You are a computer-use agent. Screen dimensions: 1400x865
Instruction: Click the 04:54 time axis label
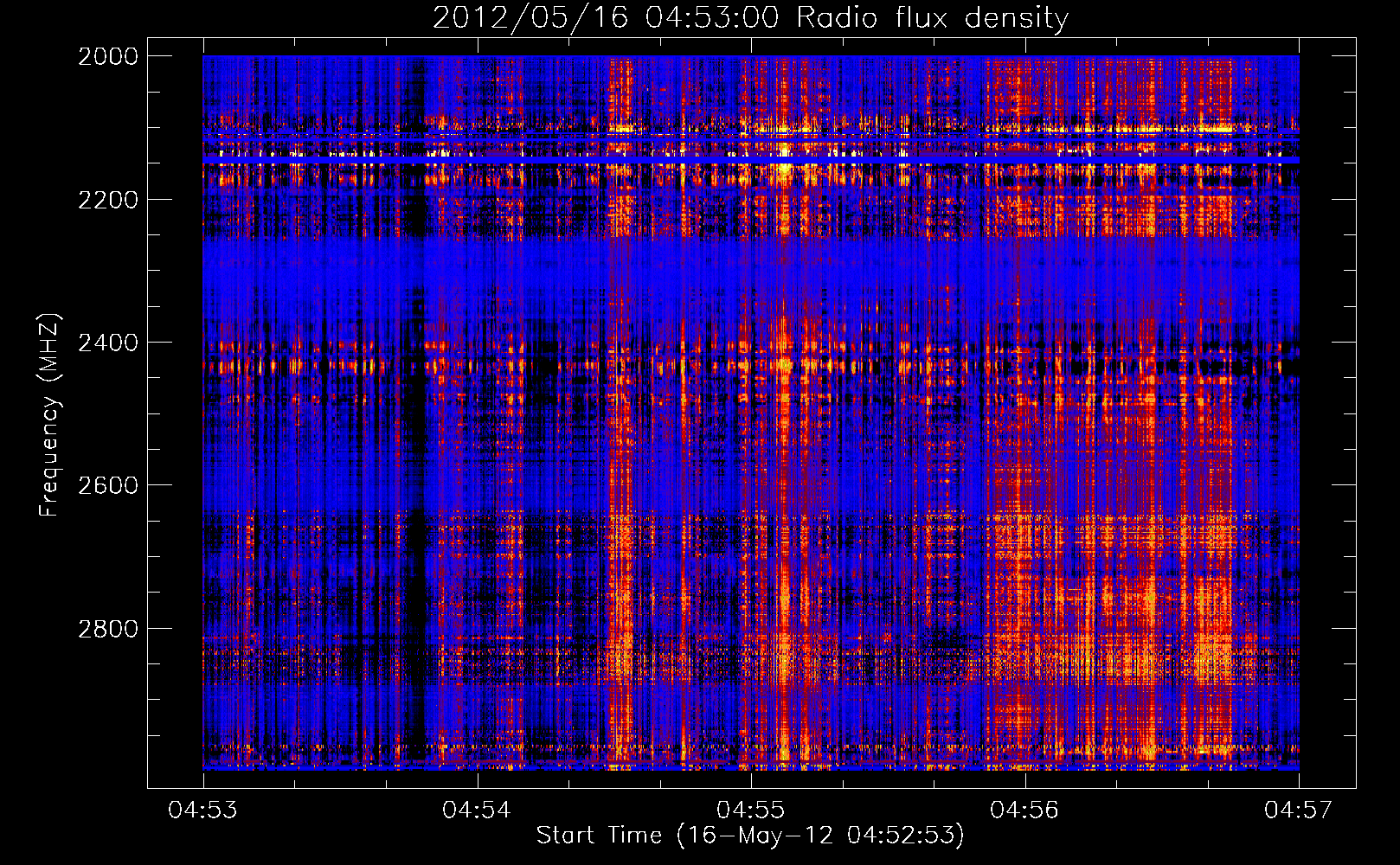[477, 810]
